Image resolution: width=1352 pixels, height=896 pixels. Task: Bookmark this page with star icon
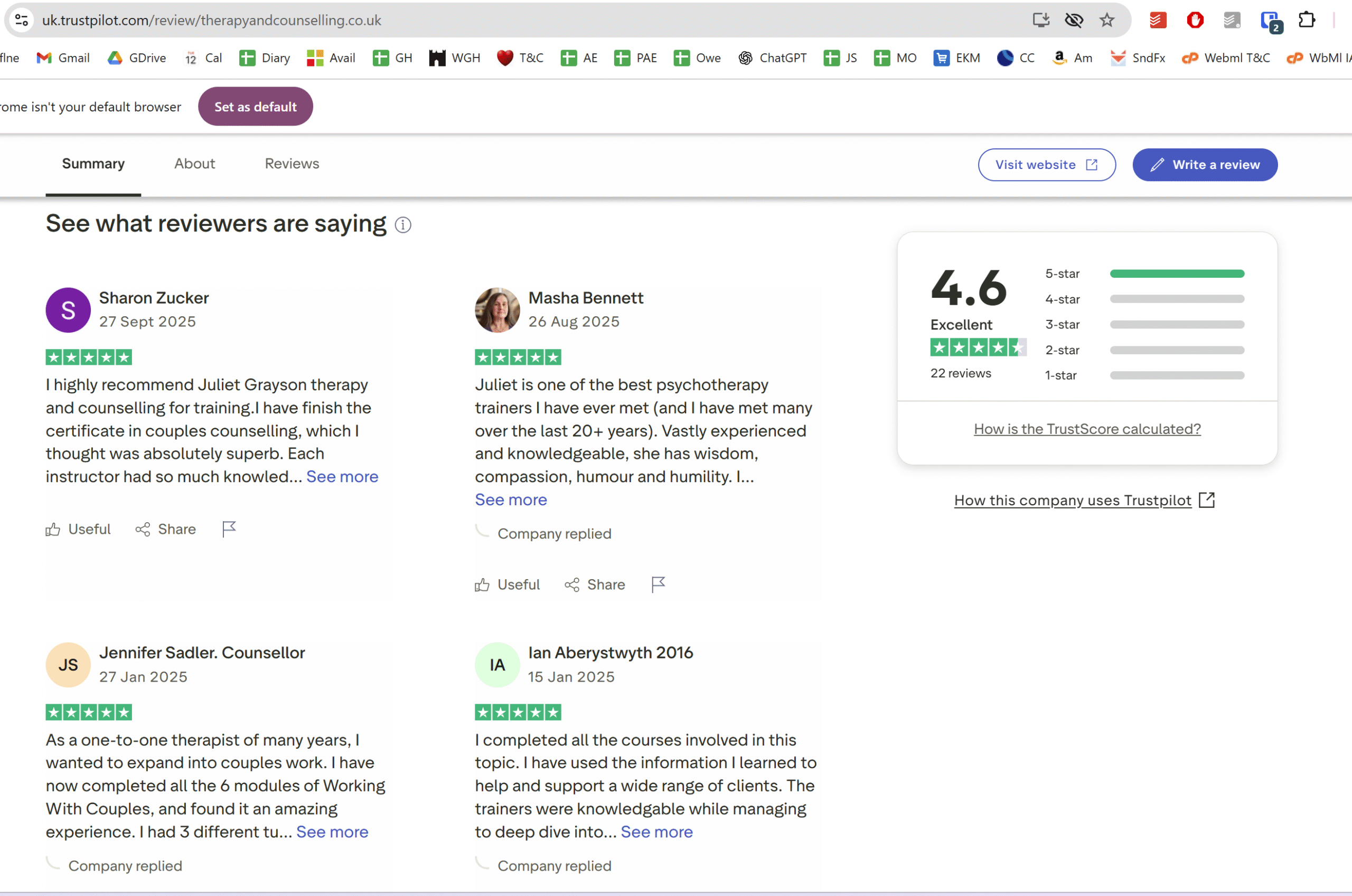pyautogui.click(x=1107, y=21)
